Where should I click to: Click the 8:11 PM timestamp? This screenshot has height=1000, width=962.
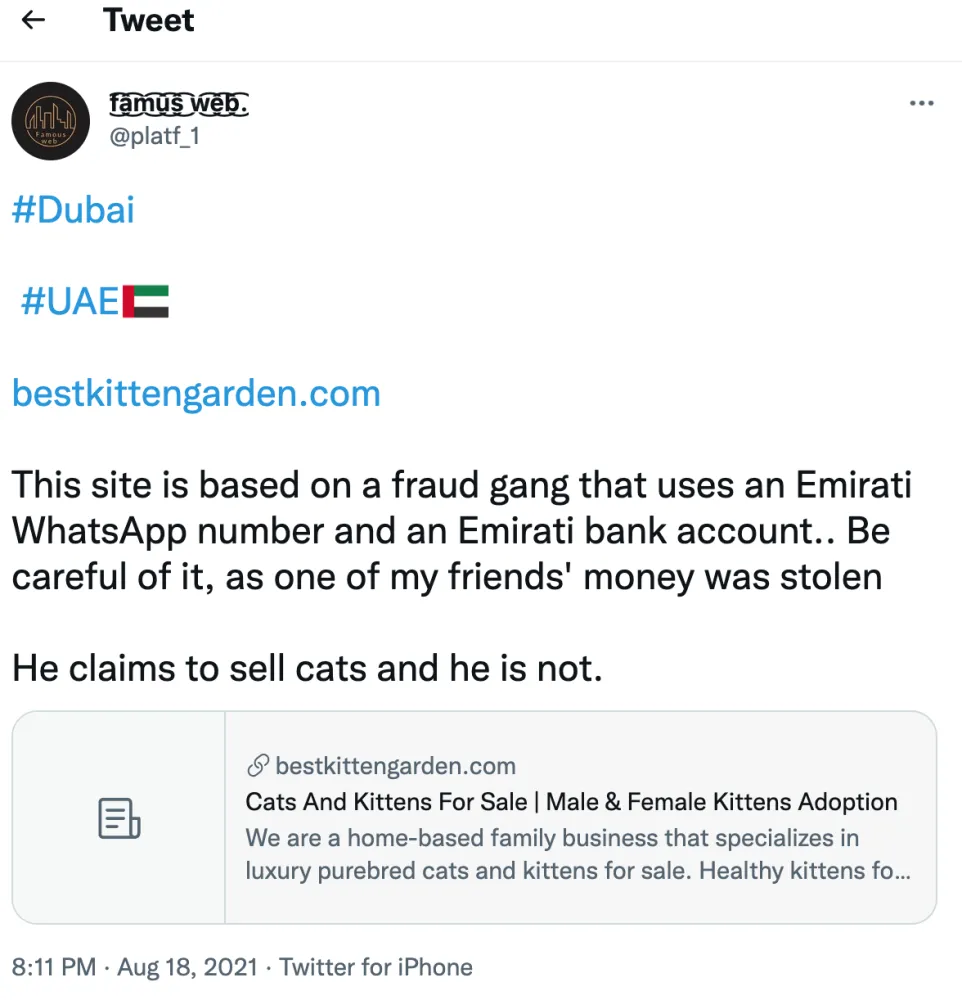[x=54, y=967]
